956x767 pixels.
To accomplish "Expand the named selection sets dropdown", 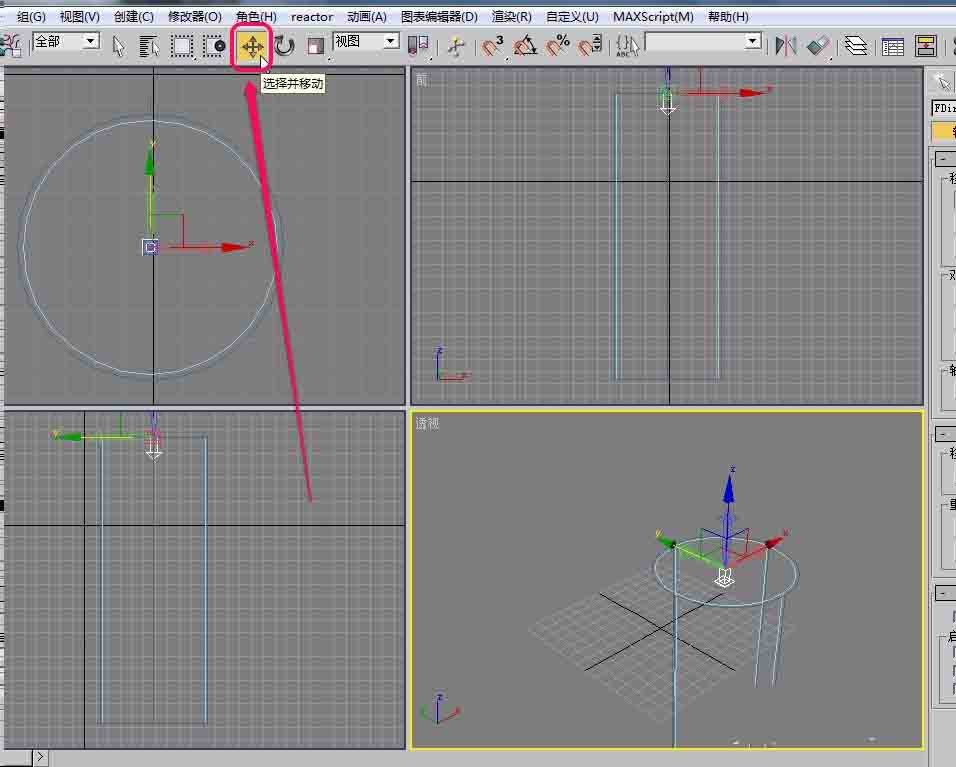I will (752, 41).
